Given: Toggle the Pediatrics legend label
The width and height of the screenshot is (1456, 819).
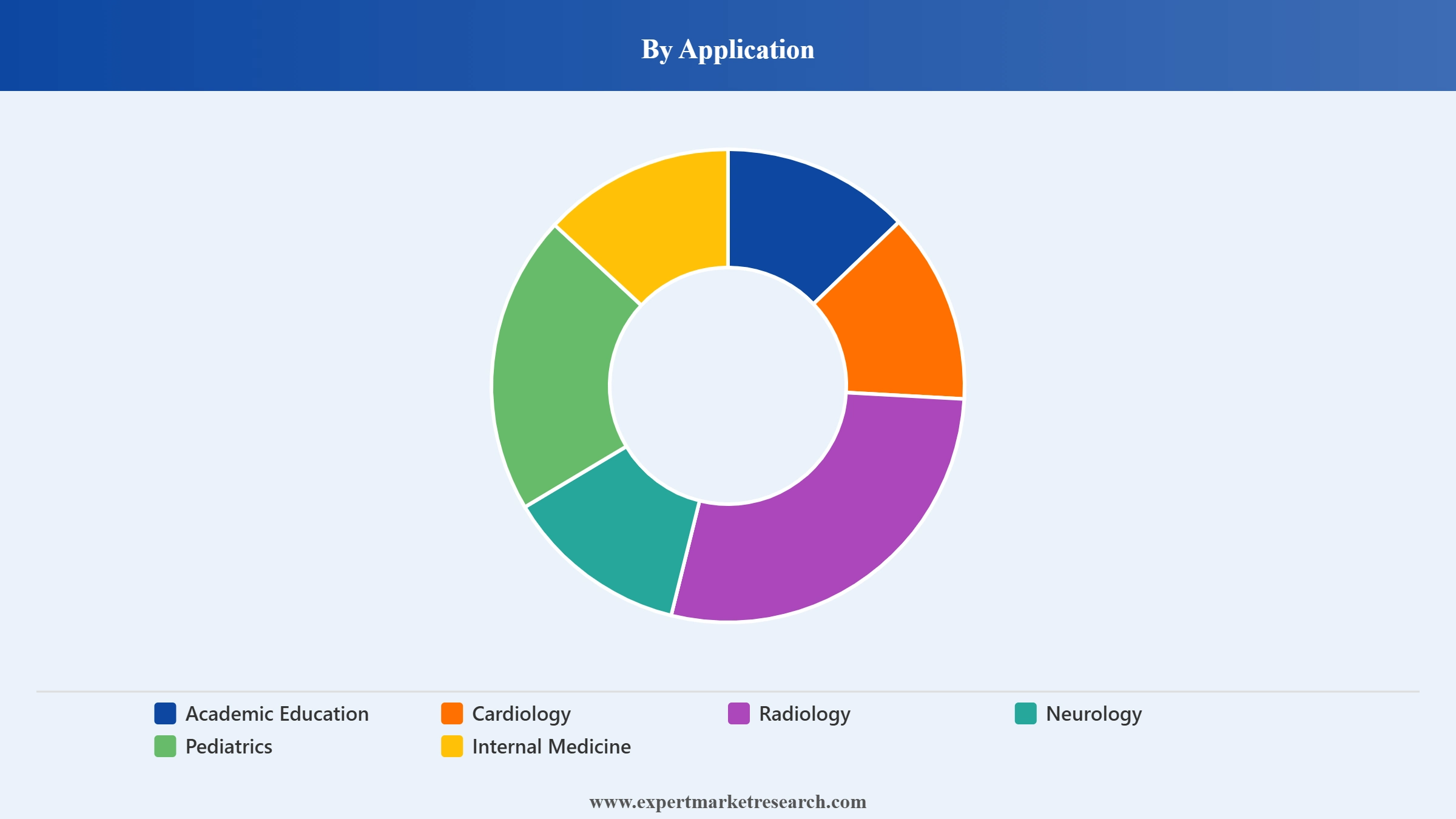Looking at the screenshot, I should pyautogui.click(x=229, y=747).
